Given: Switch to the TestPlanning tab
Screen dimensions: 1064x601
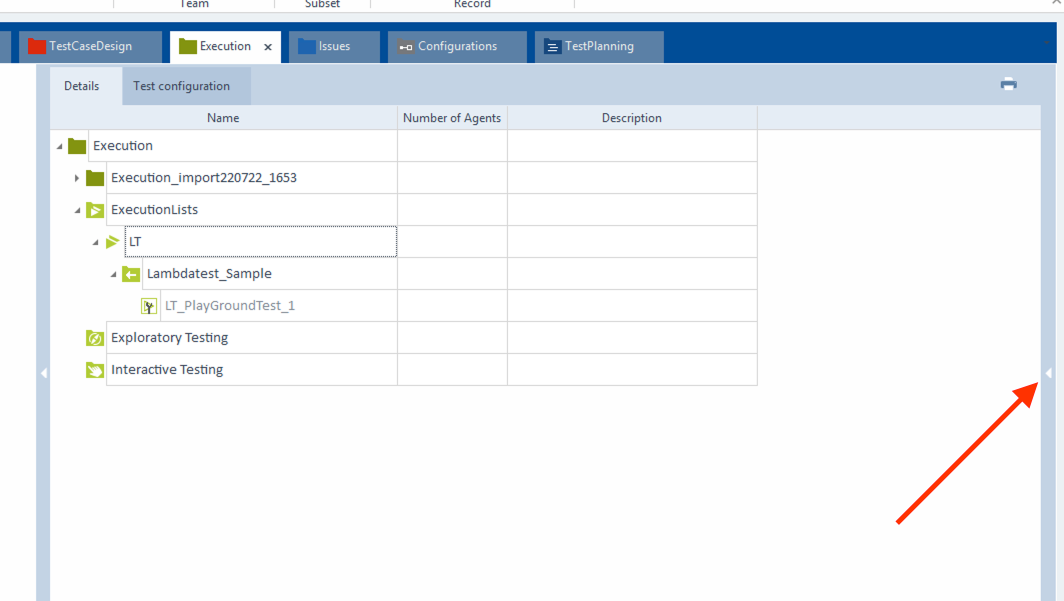Looking at the screenshot, I should point(598,46).
